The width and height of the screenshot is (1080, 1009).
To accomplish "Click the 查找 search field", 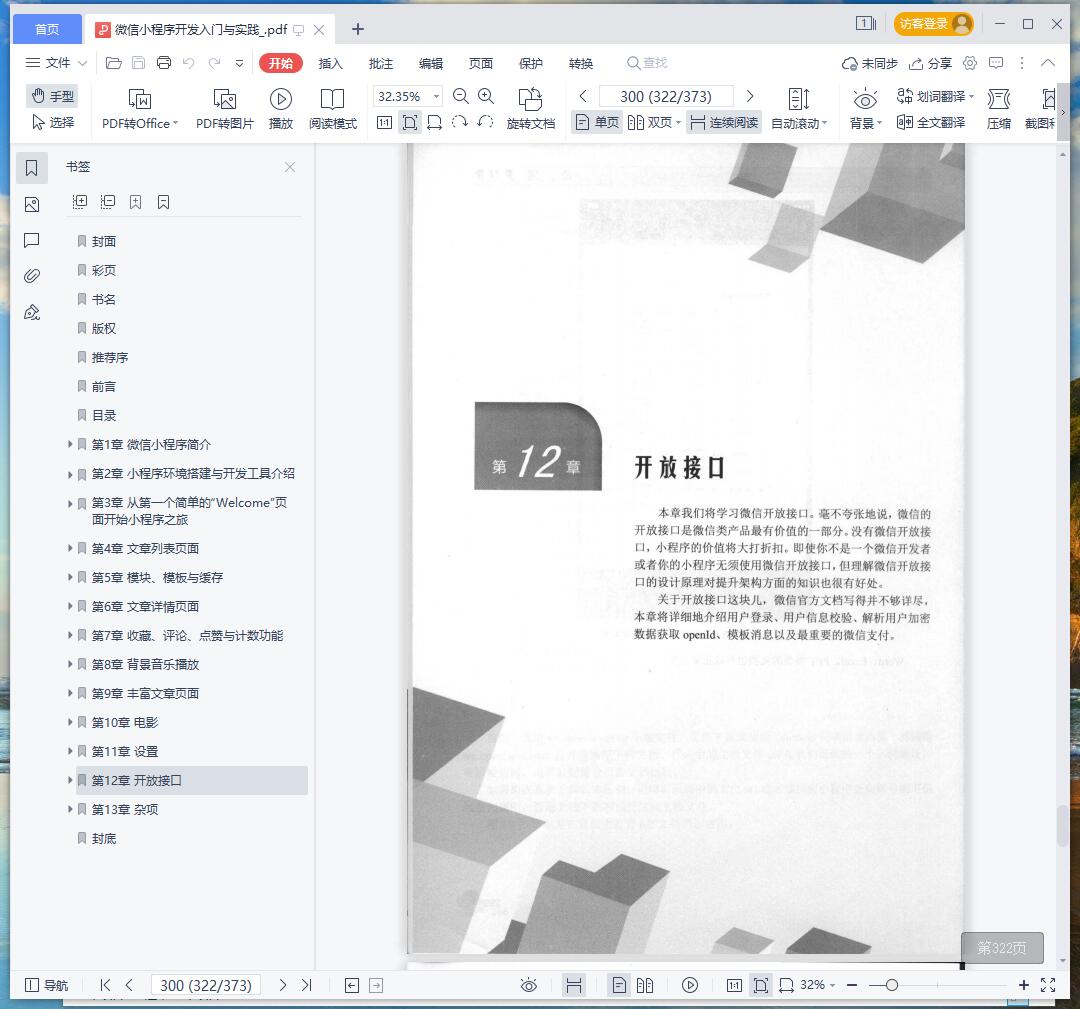I will (647, 63).
